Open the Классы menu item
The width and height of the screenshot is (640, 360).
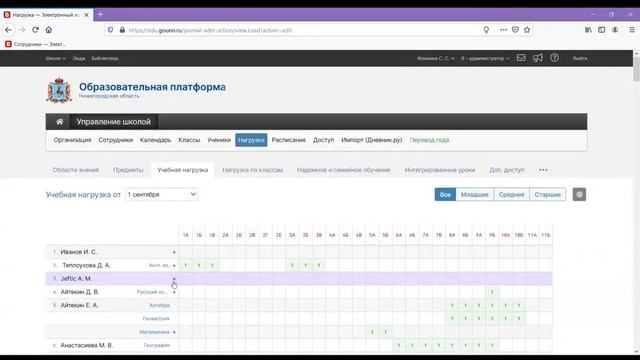pos(189,140)
